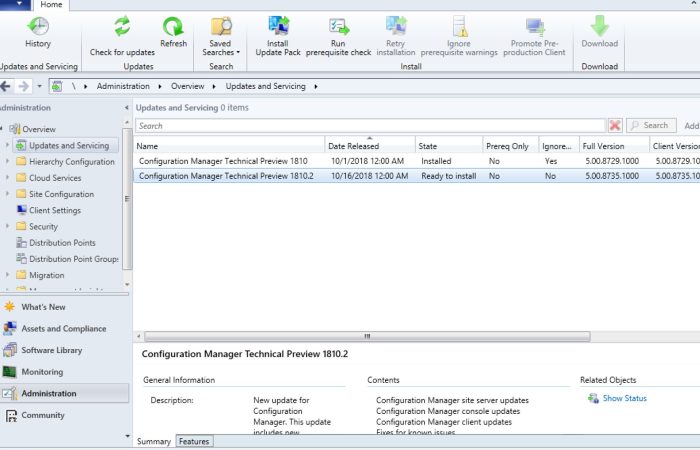
Task: Click the horizontal scrollbar thumb
Action: [367, 336]
